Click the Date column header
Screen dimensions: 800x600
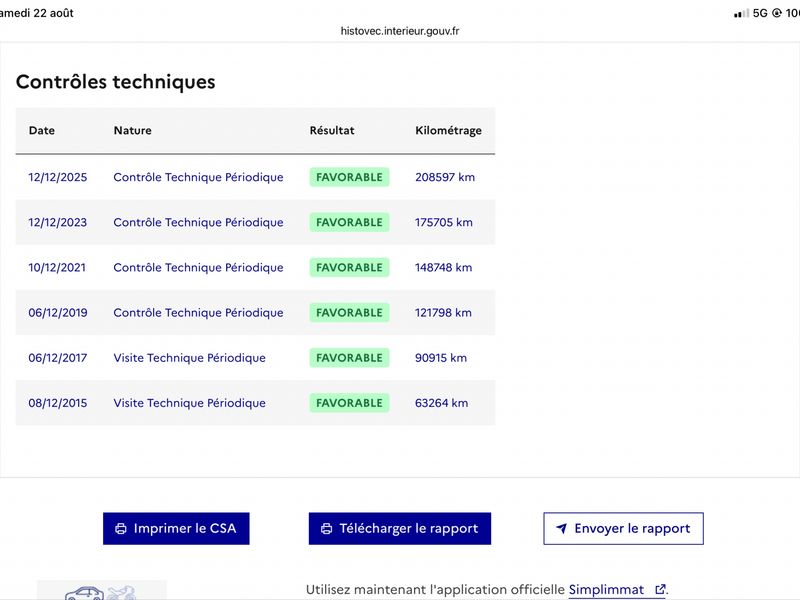[42, 131]
